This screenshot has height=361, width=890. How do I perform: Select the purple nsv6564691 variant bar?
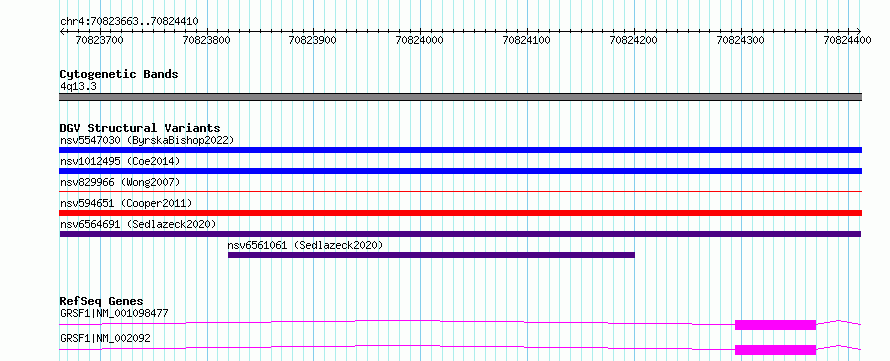460,234
